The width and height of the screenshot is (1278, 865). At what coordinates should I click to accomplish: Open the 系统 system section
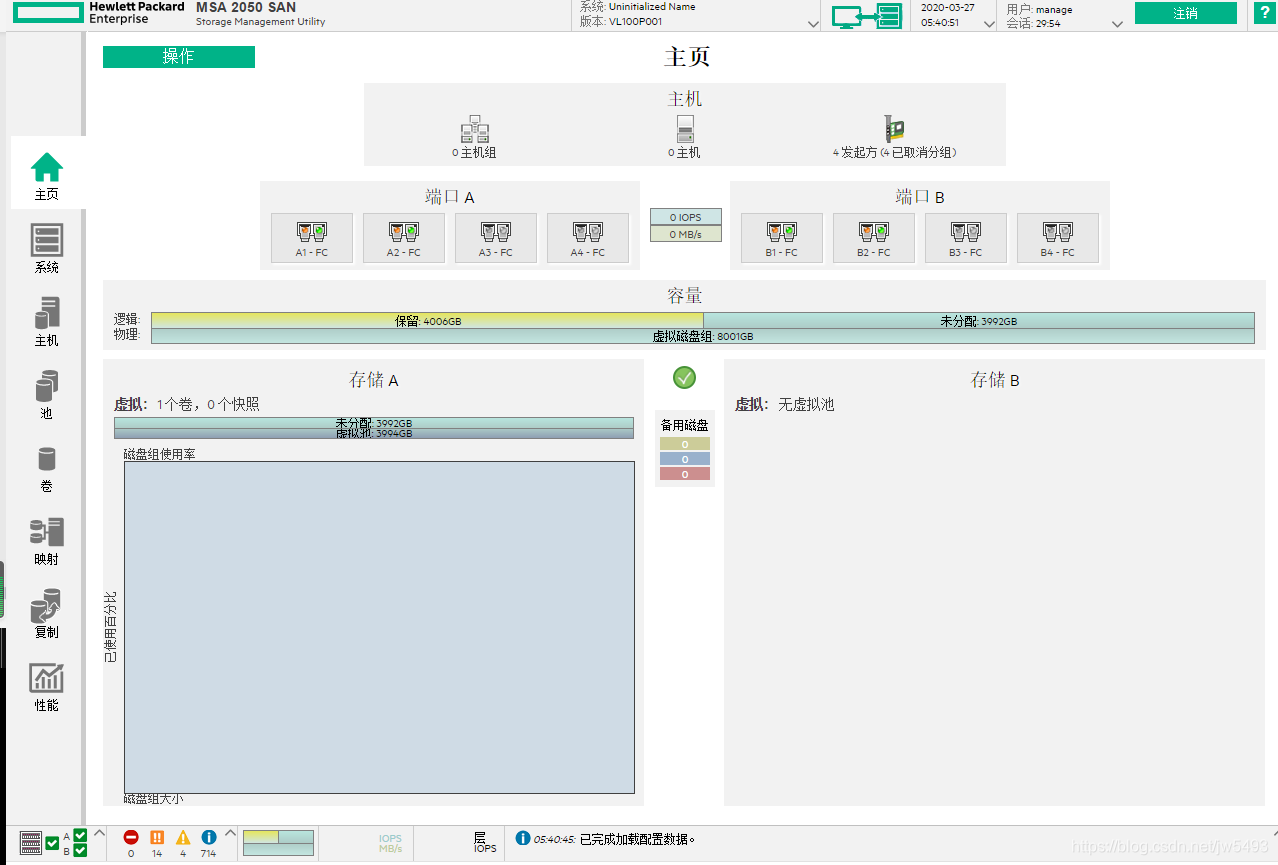click(x=47, y=240)
